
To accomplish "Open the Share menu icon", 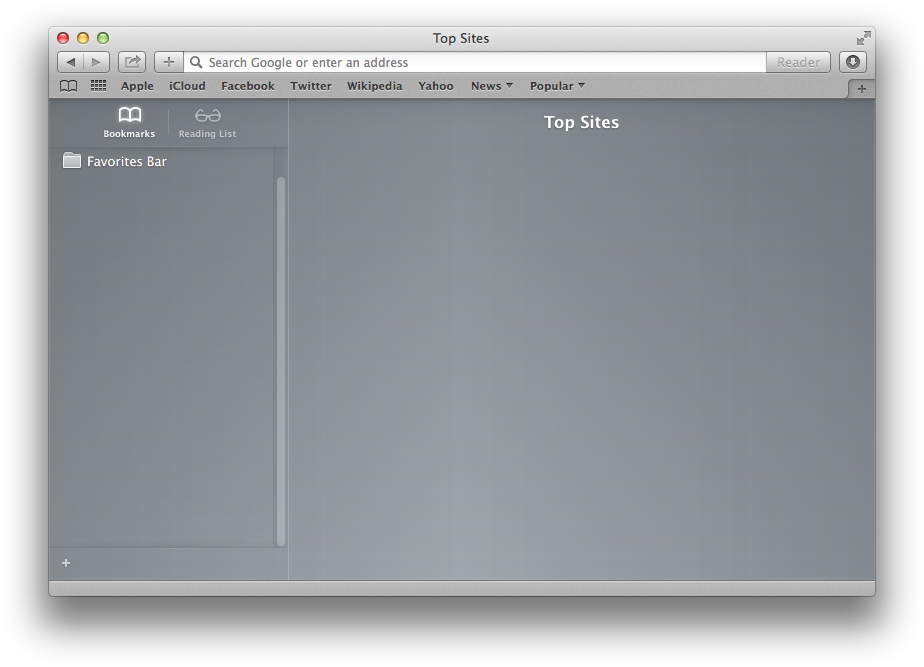I will tap(132, 62).
